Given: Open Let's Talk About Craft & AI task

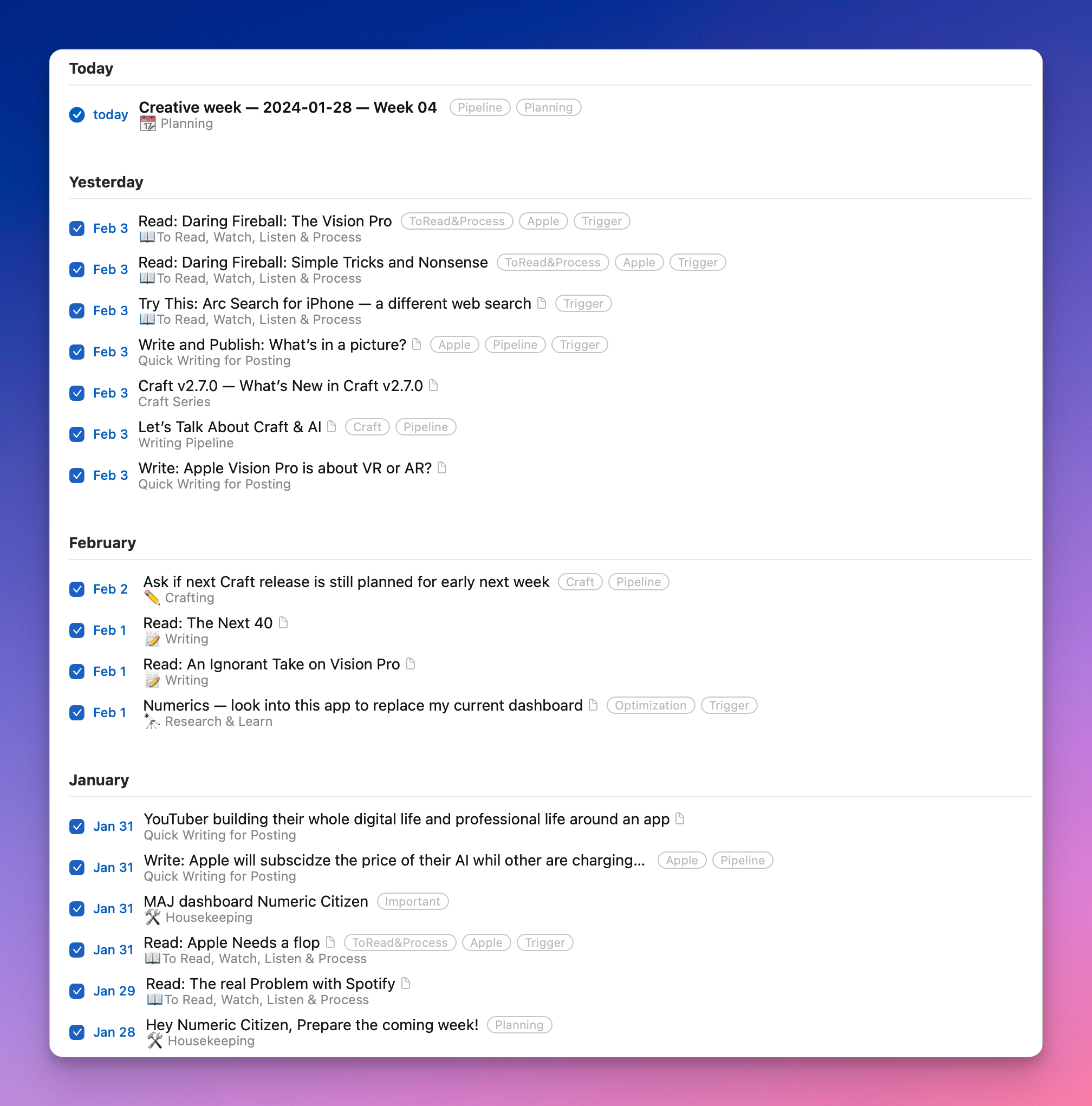Looking at the screenshot, I should 230,427.
